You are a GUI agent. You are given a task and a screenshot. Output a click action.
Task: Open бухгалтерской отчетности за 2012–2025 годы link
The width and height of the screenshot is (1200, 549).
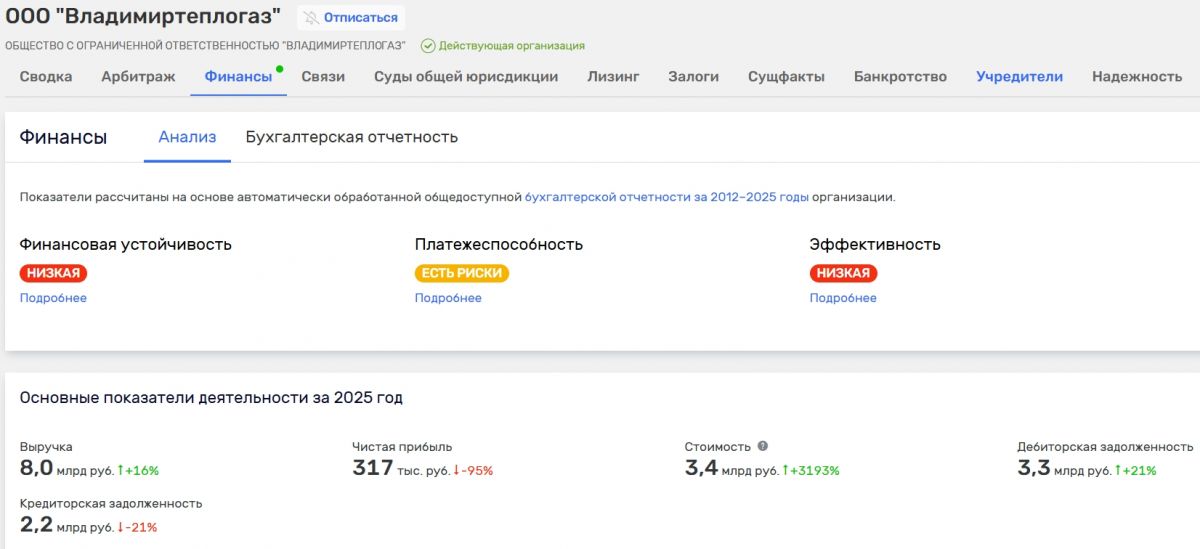pos(667,197)
